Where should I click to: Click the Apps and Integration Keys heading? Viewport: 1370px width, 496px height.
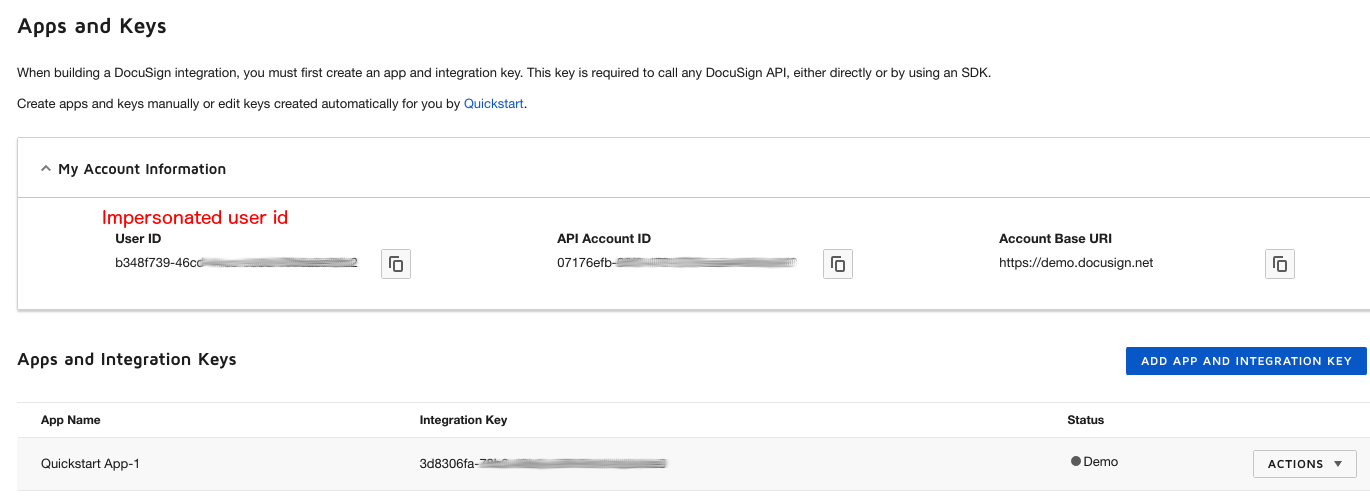pyautogui.click(x=127, y=359)
